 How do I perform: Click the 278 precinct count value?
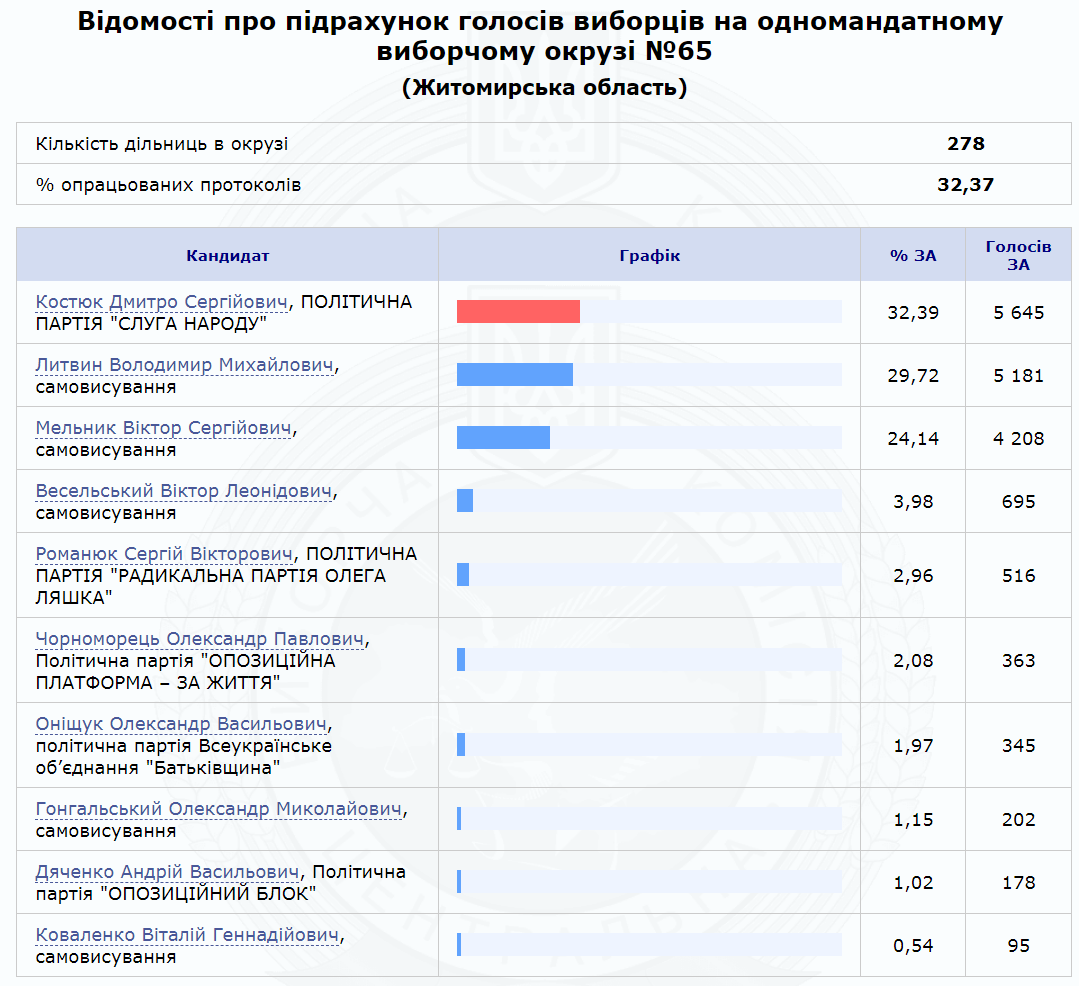965,143
